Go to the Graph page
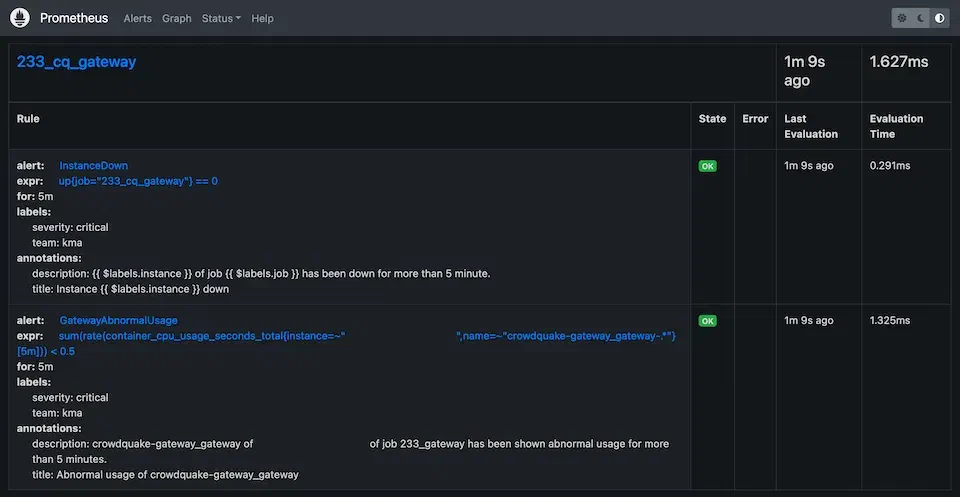The image size is (960, 497). (177, 18)
